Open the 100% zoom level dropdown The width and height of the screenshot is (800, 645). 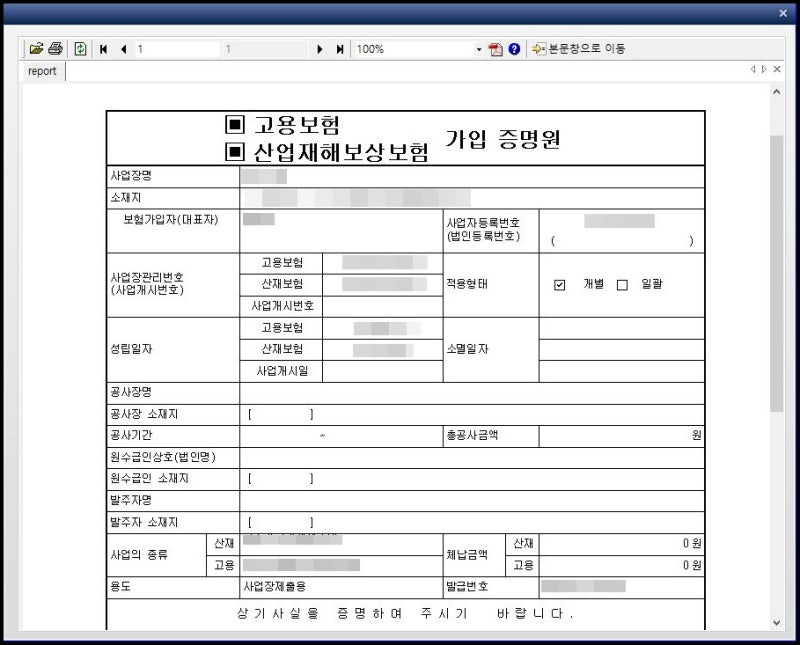tap(479, 49)
